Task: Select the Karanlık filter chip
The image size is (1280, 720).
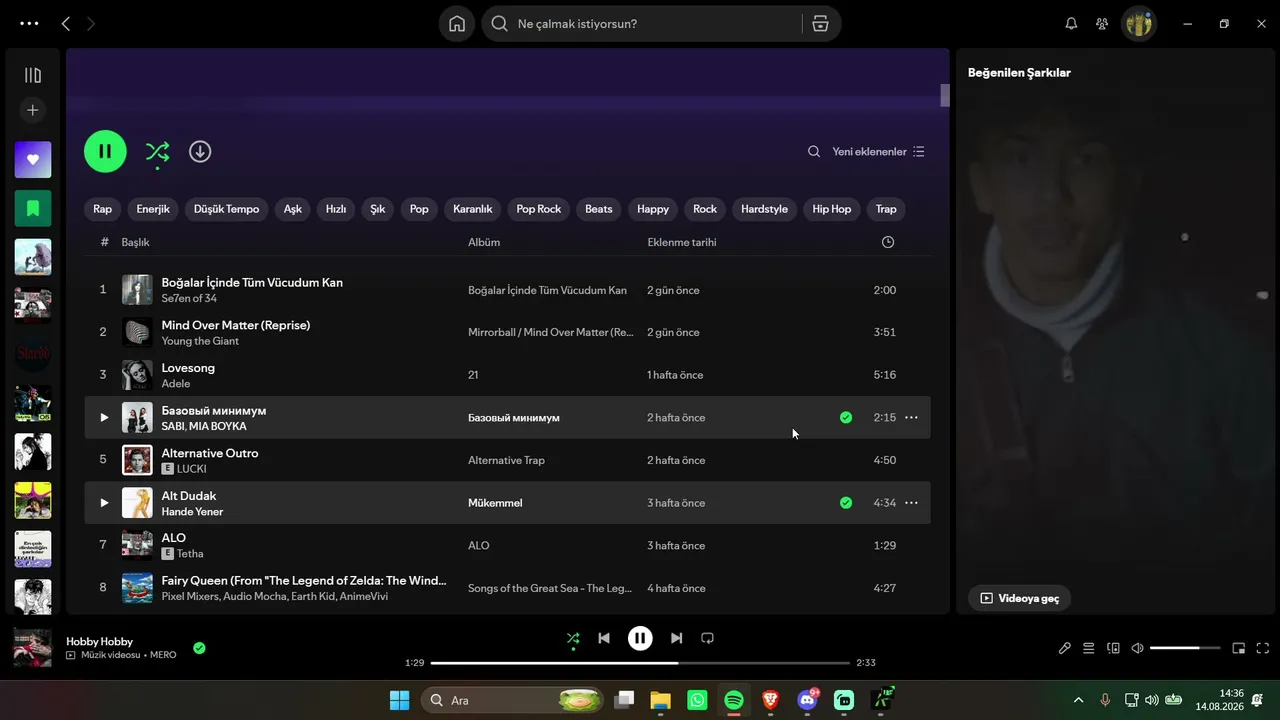Action: click(x=473, y=209)
